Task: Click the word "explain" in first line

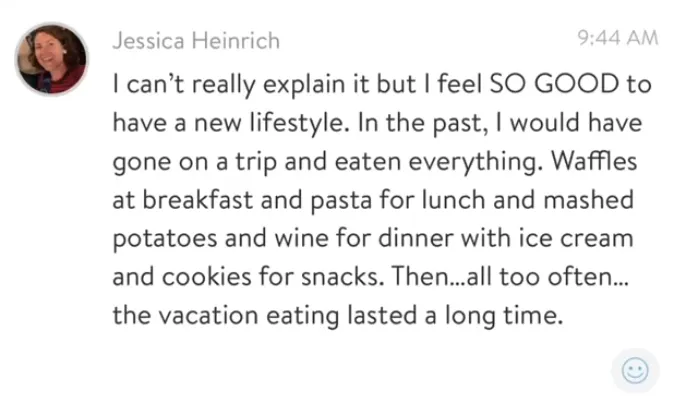Action: (x=320, y=84)
